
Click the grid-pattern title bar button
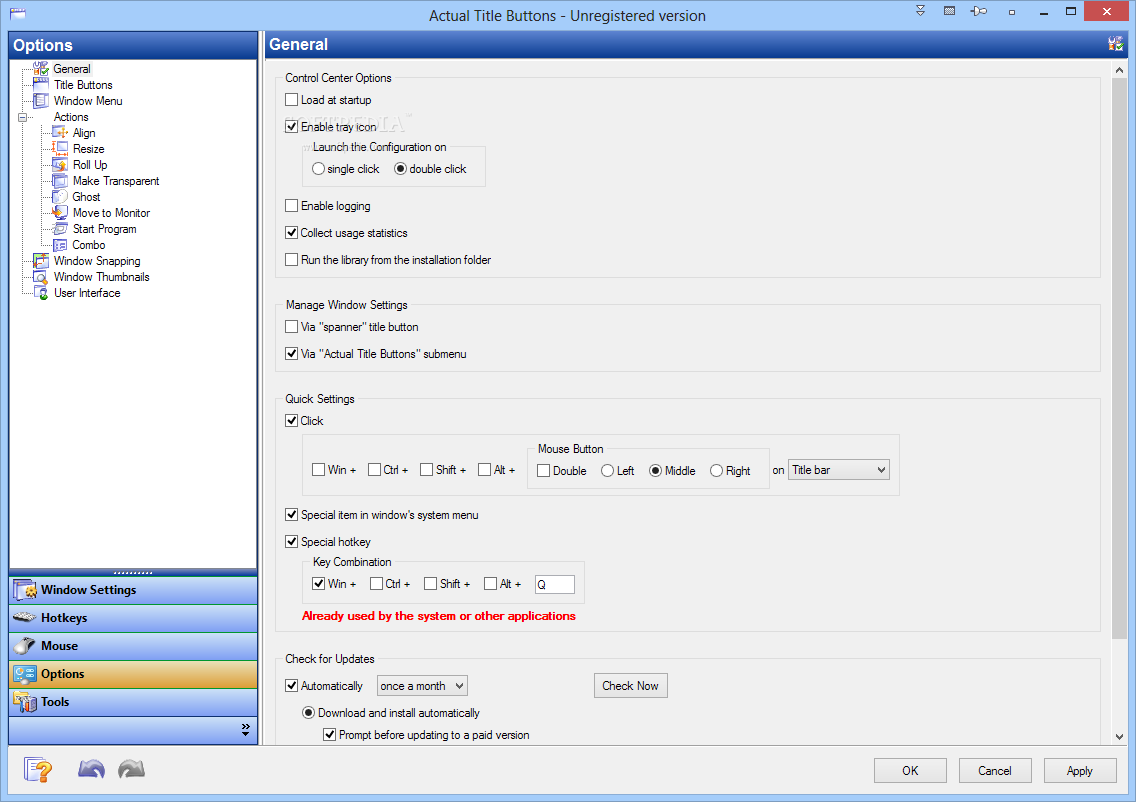[949, 11]
